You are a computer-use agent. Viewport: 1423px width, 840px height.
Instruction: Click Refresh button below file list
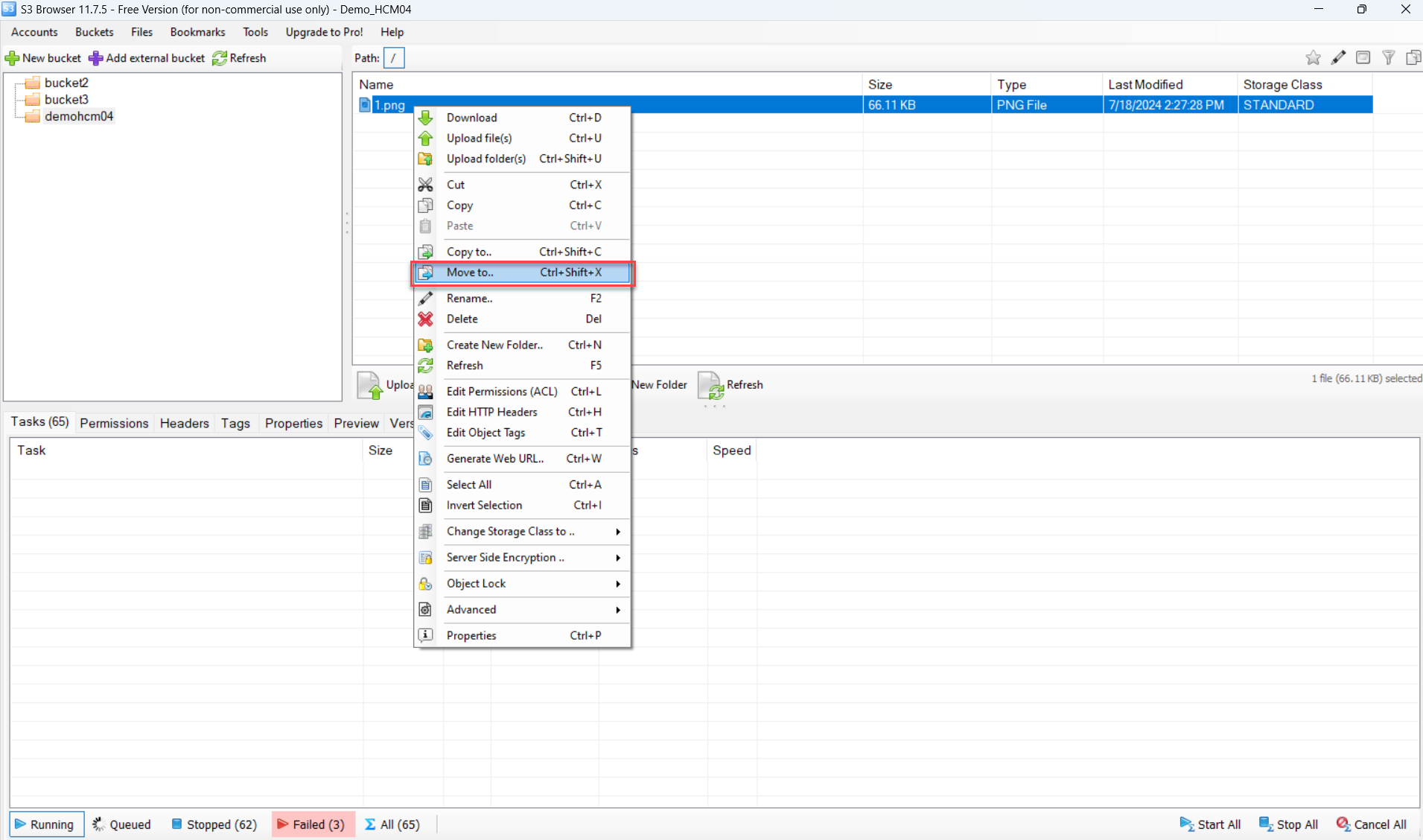click(731, 385)
